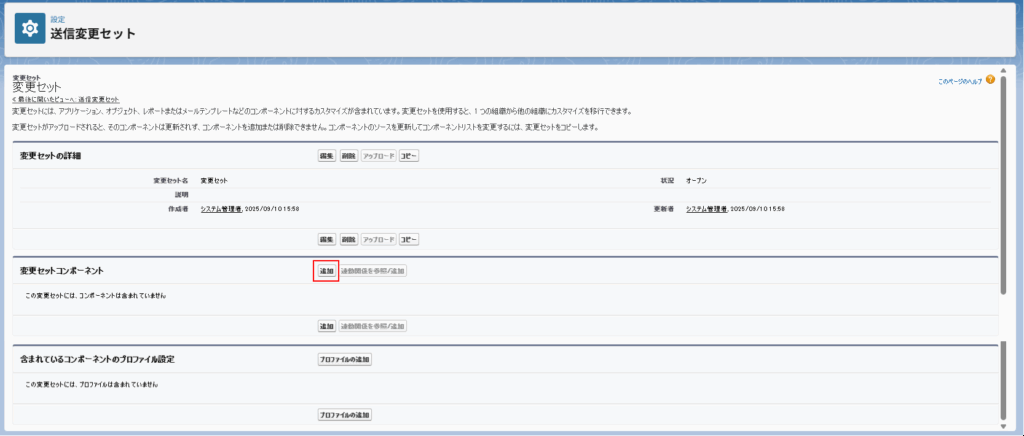Image resolution: width=1024 pixels, height=436 pixels.
Task: Go back via 最後に開いたビューへ: 送信変更セット link
Action: 66,100
